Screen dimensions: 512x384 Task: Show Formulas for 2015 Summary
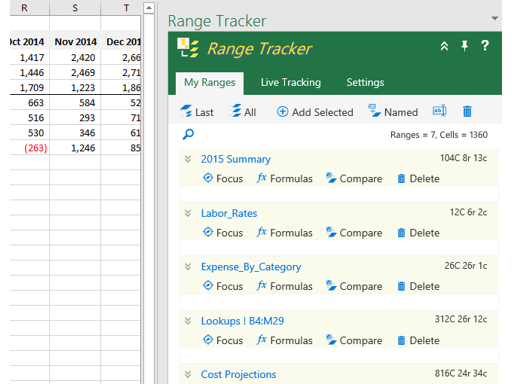pyautogui.click(x=285, y=179)
